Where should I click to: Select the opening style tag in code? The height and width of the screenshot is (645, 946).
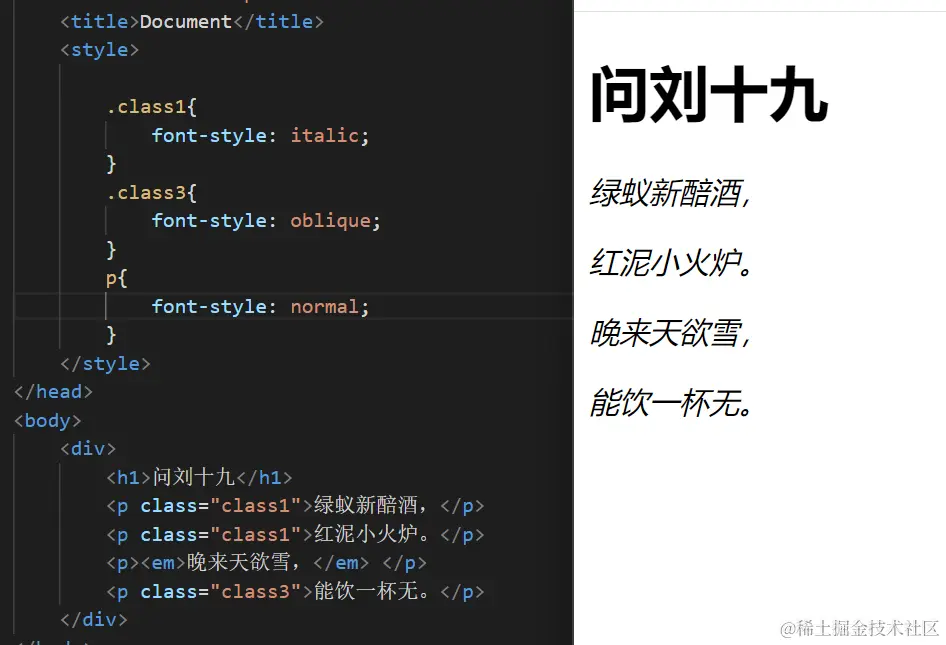tap(100, 50)
